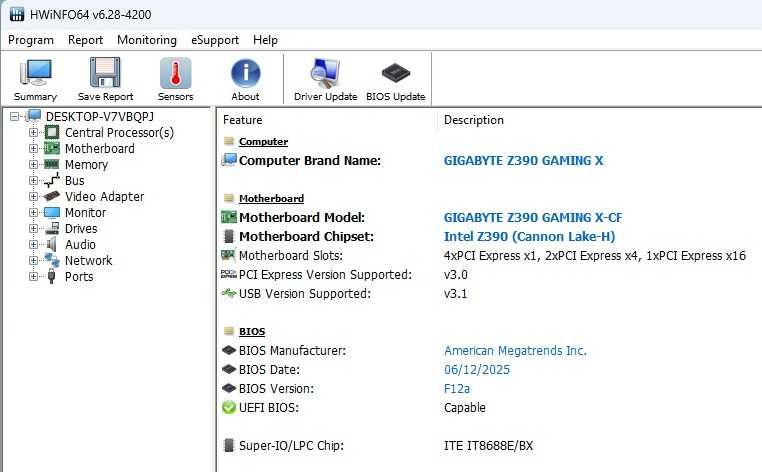Viewport: 762px width, 472px height.
Task: Open the Program menu
Action: (x=31, y=40)
